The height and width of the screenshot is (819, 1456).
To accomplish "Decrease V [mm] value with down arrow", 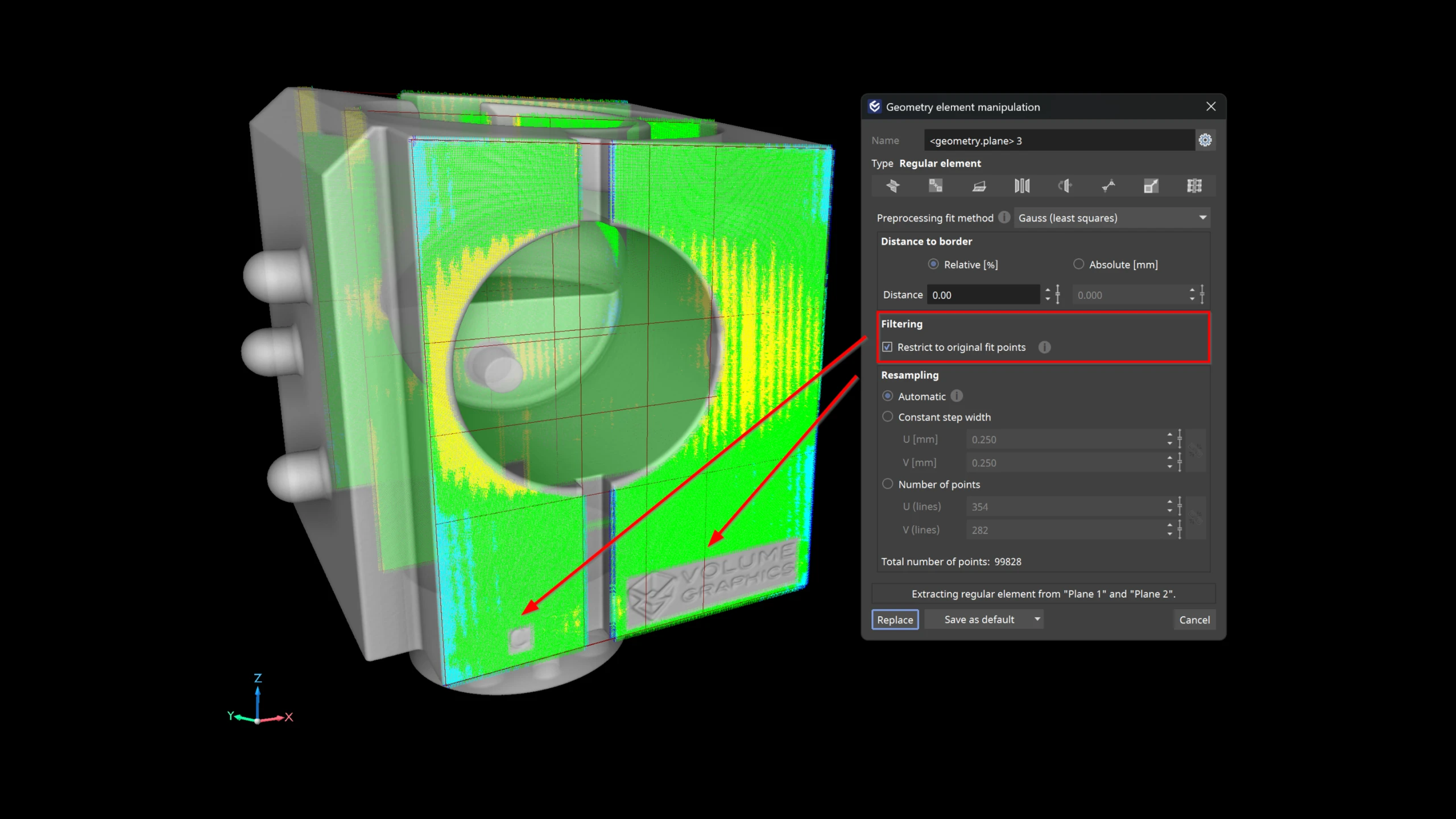I will click(x=1169, y=467).
